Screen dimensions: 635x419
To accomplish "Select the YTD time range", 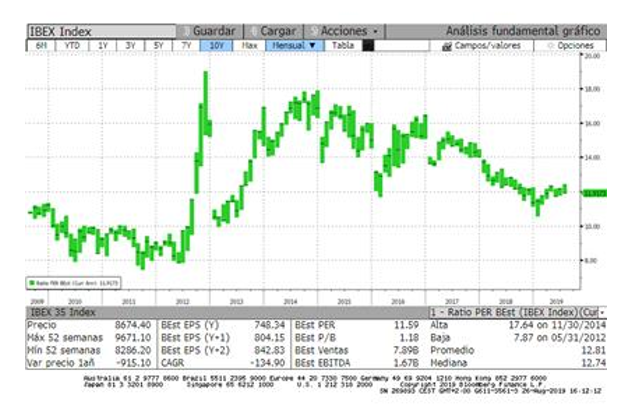I will tap(72, 45).
